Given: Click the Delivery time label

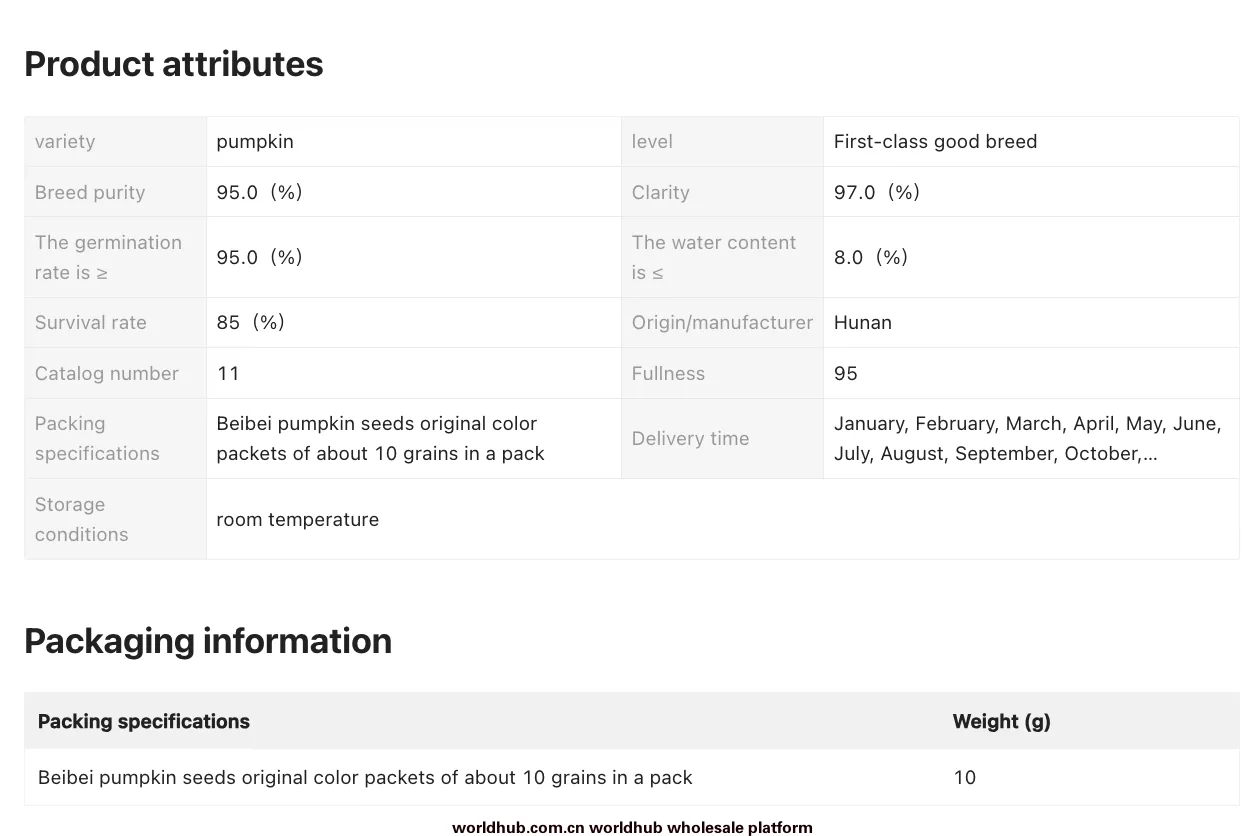Looking at the screenshot, I should (690, 438).
